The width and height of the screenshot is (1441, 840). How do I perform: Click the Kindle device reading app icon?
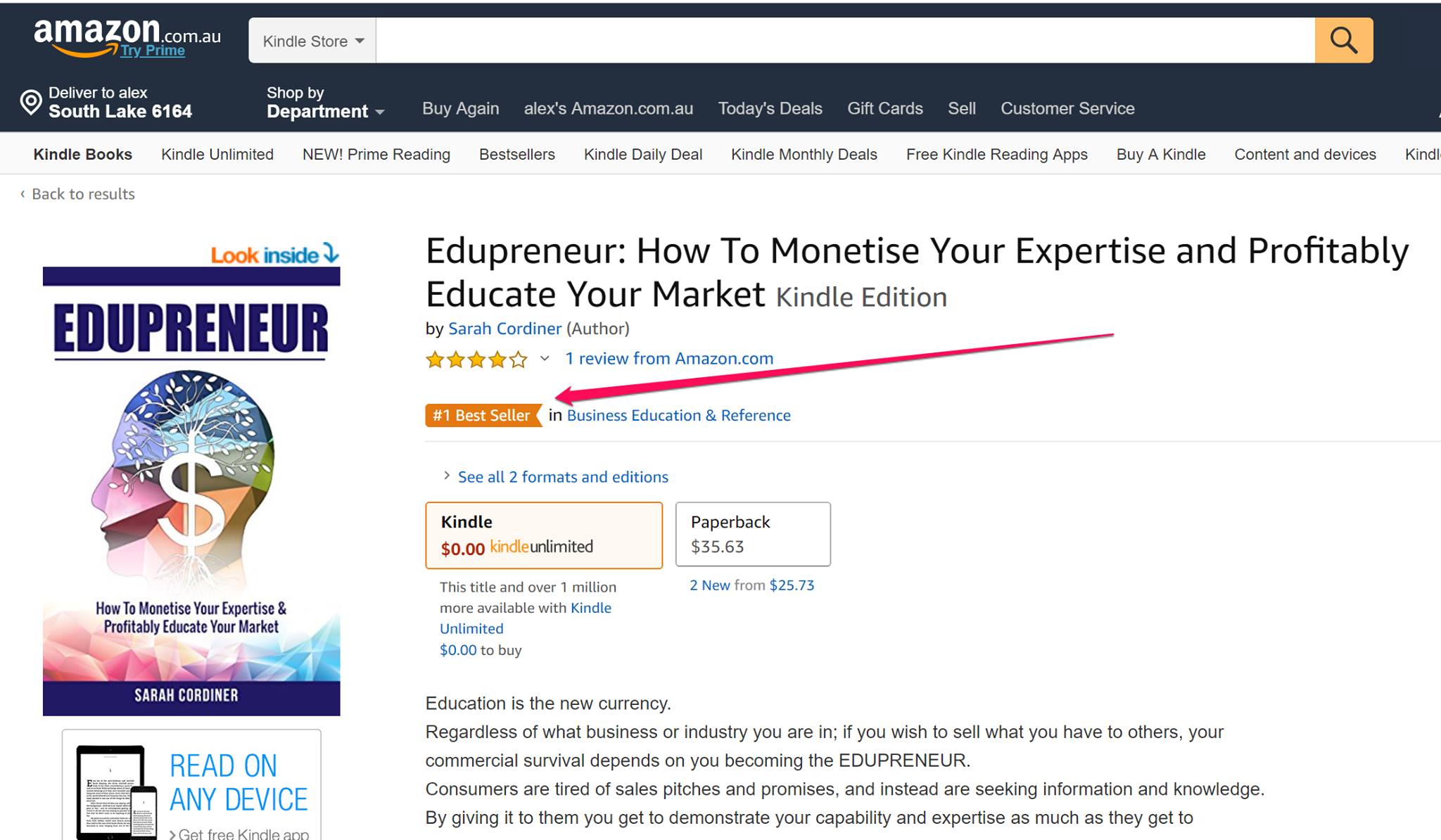[116, 791]
